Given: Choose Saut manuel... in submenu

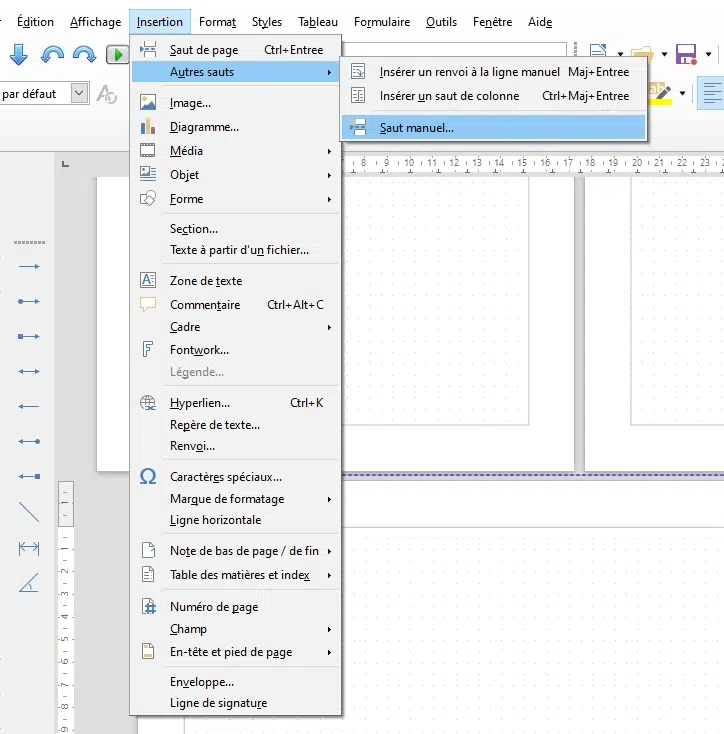Looking at the screenshot, I should (x=493, y=128).
